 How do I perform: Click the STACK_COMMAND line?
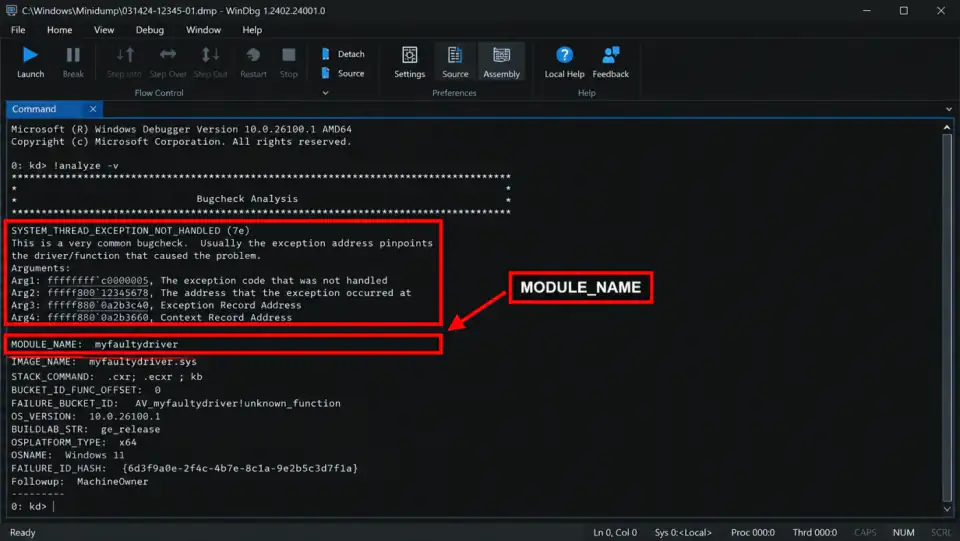pos(107,377)
